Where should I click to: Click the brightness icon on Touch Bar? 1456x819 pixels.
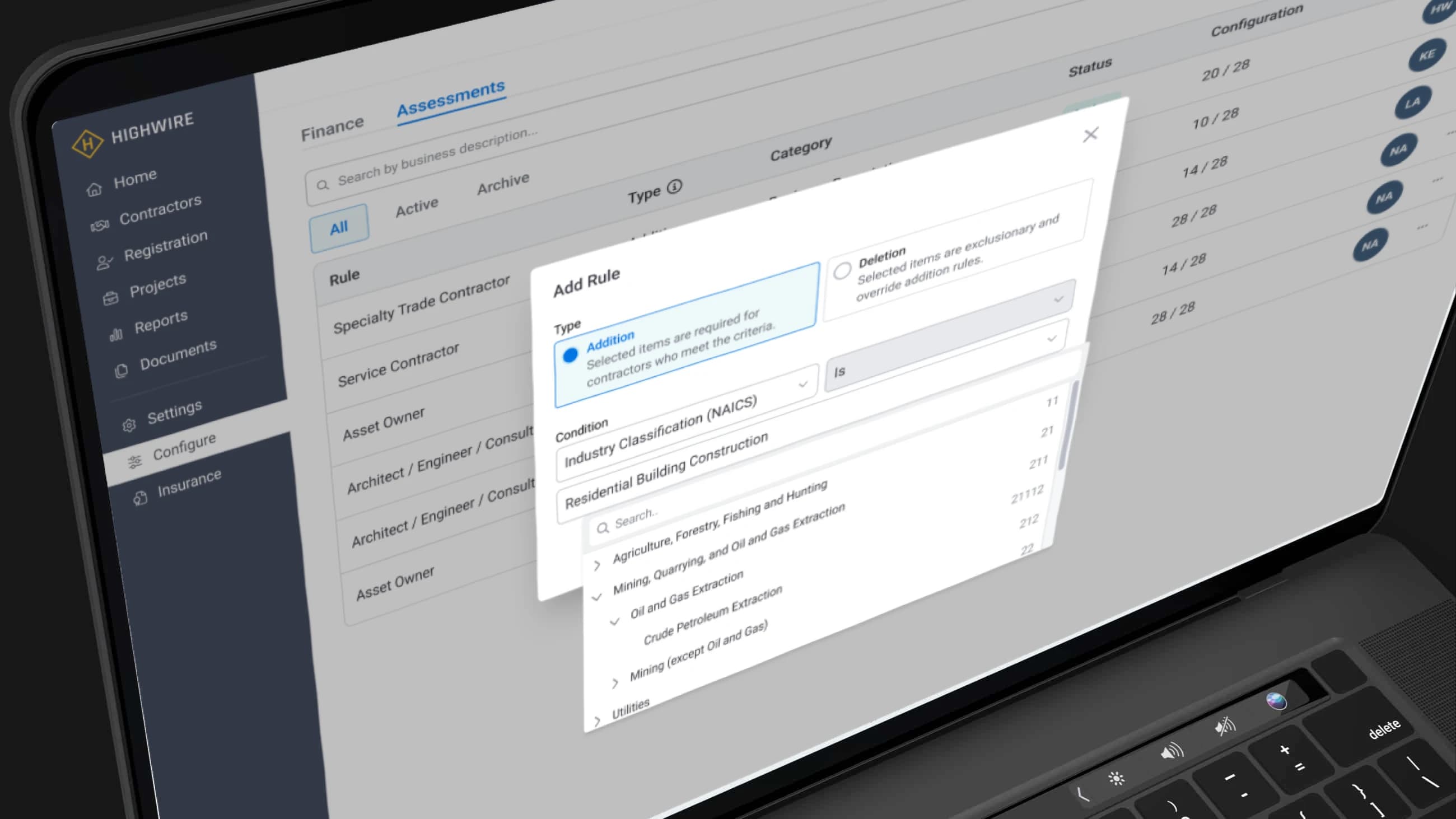coord(1116,779)
